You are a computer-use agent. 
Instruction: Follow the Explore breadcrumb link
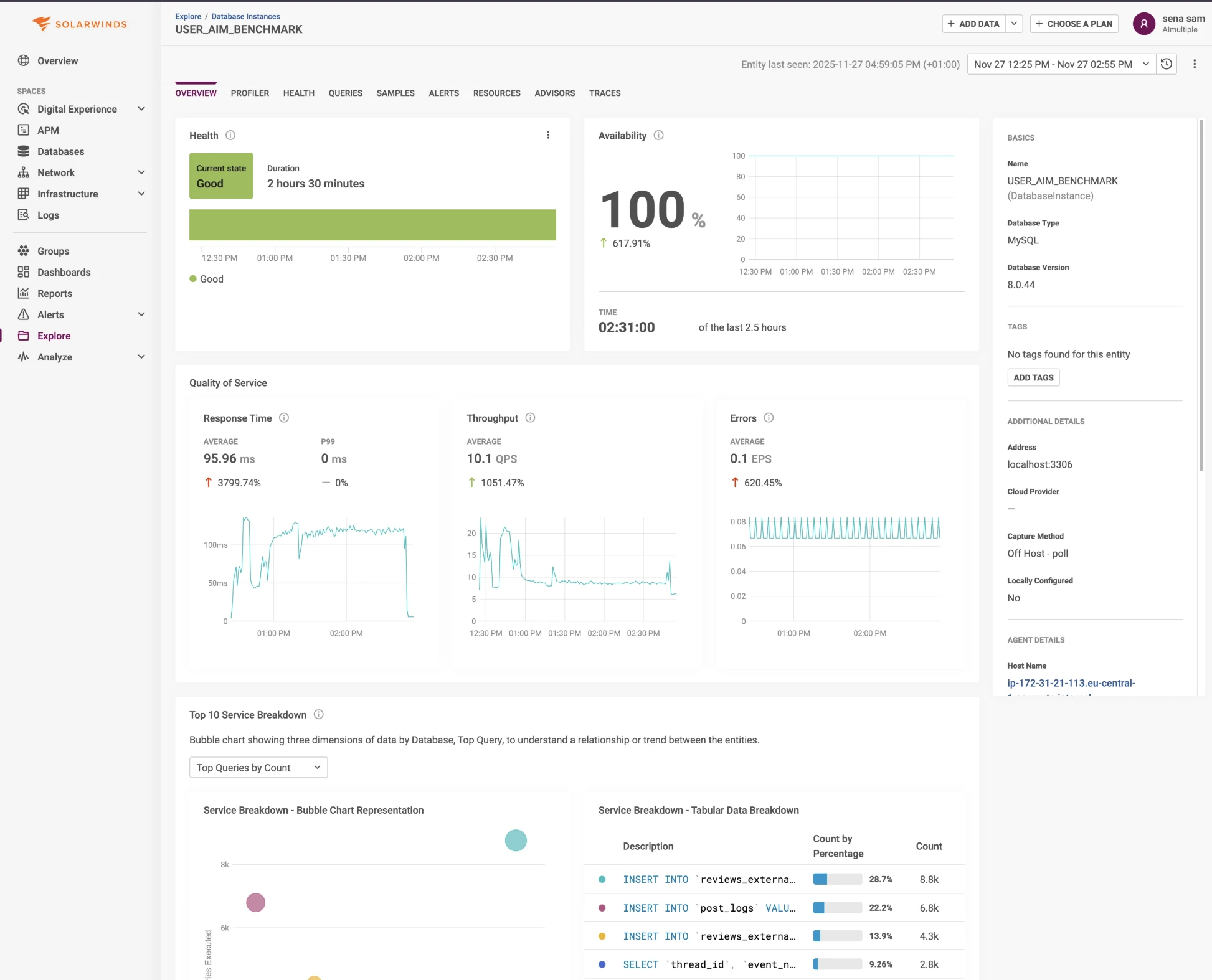coord(188,16)
